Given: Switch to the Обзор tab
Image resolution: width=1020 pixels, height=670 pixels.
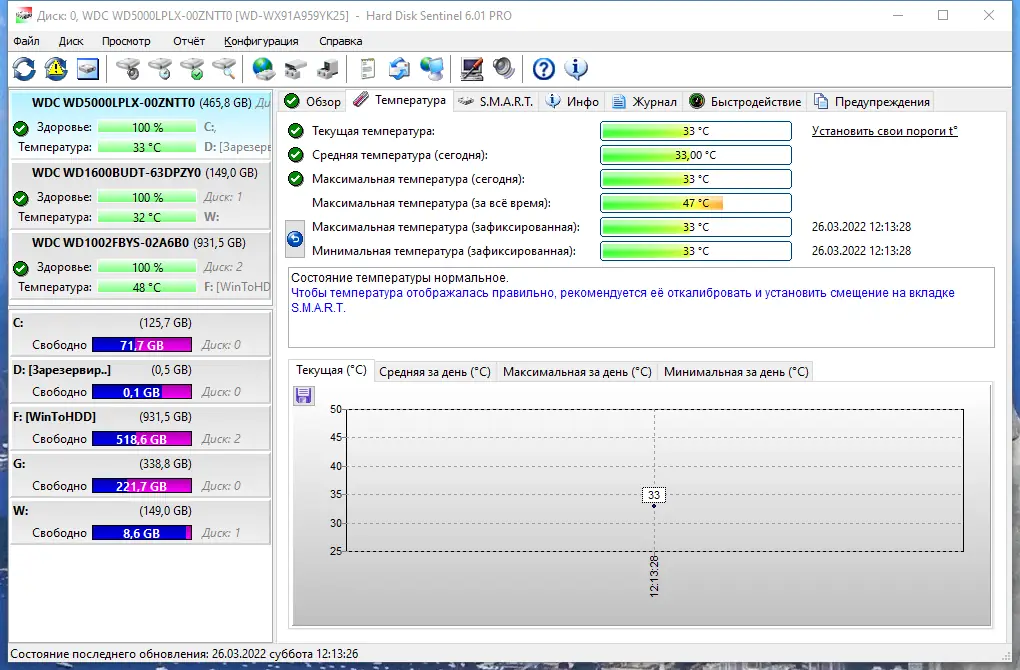Looking at the screenshot, I should 313,101.
